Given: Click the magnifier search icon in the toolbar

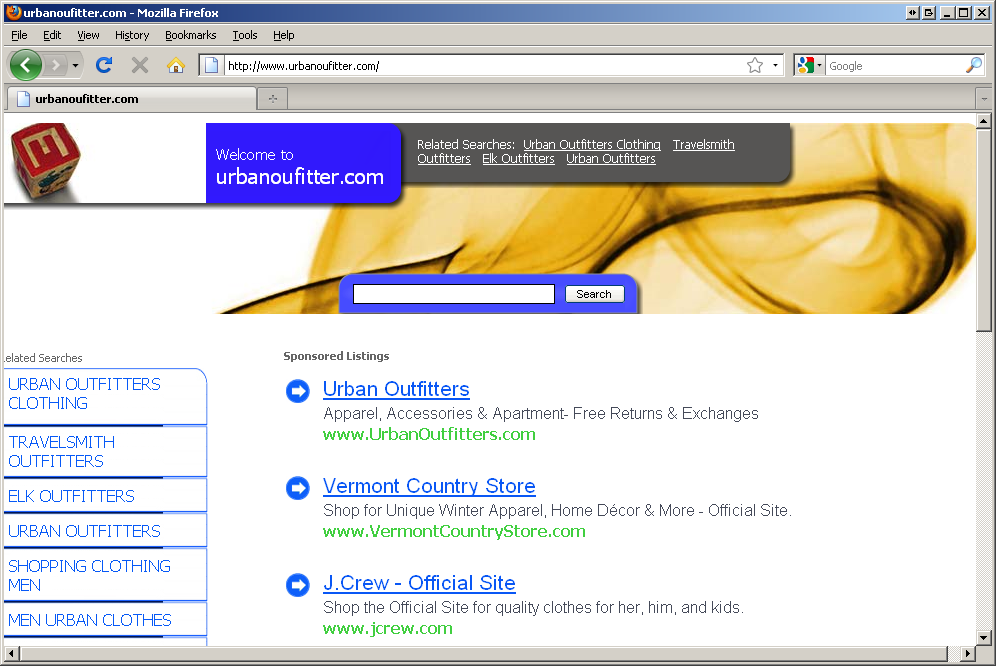Looking at the screenshot, I should click(x=973, y=65).
